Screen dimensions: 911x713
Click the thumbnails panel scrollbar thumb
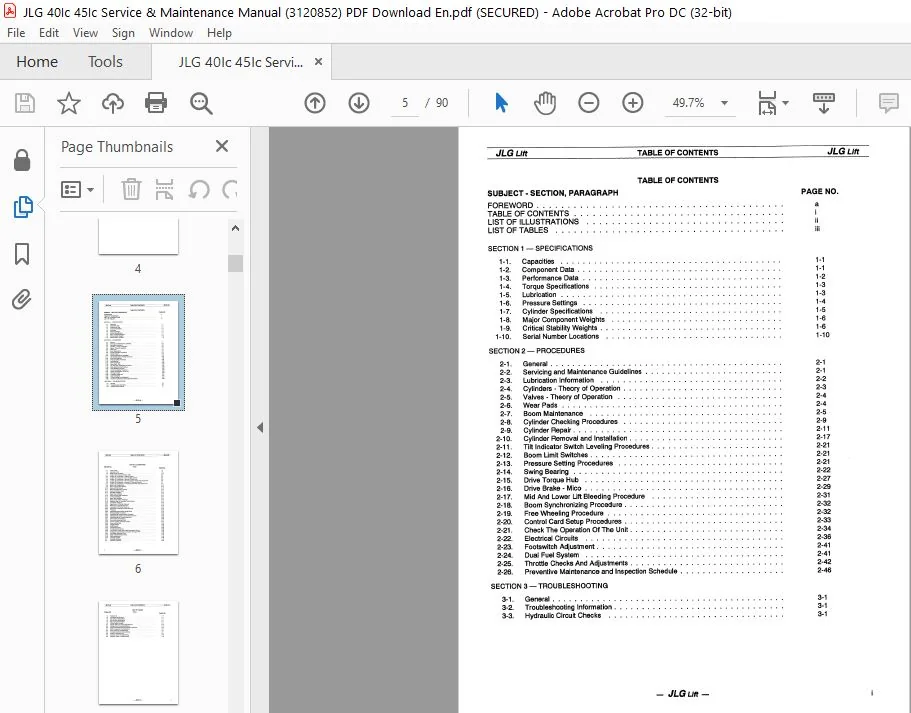[x=235, y=263]
